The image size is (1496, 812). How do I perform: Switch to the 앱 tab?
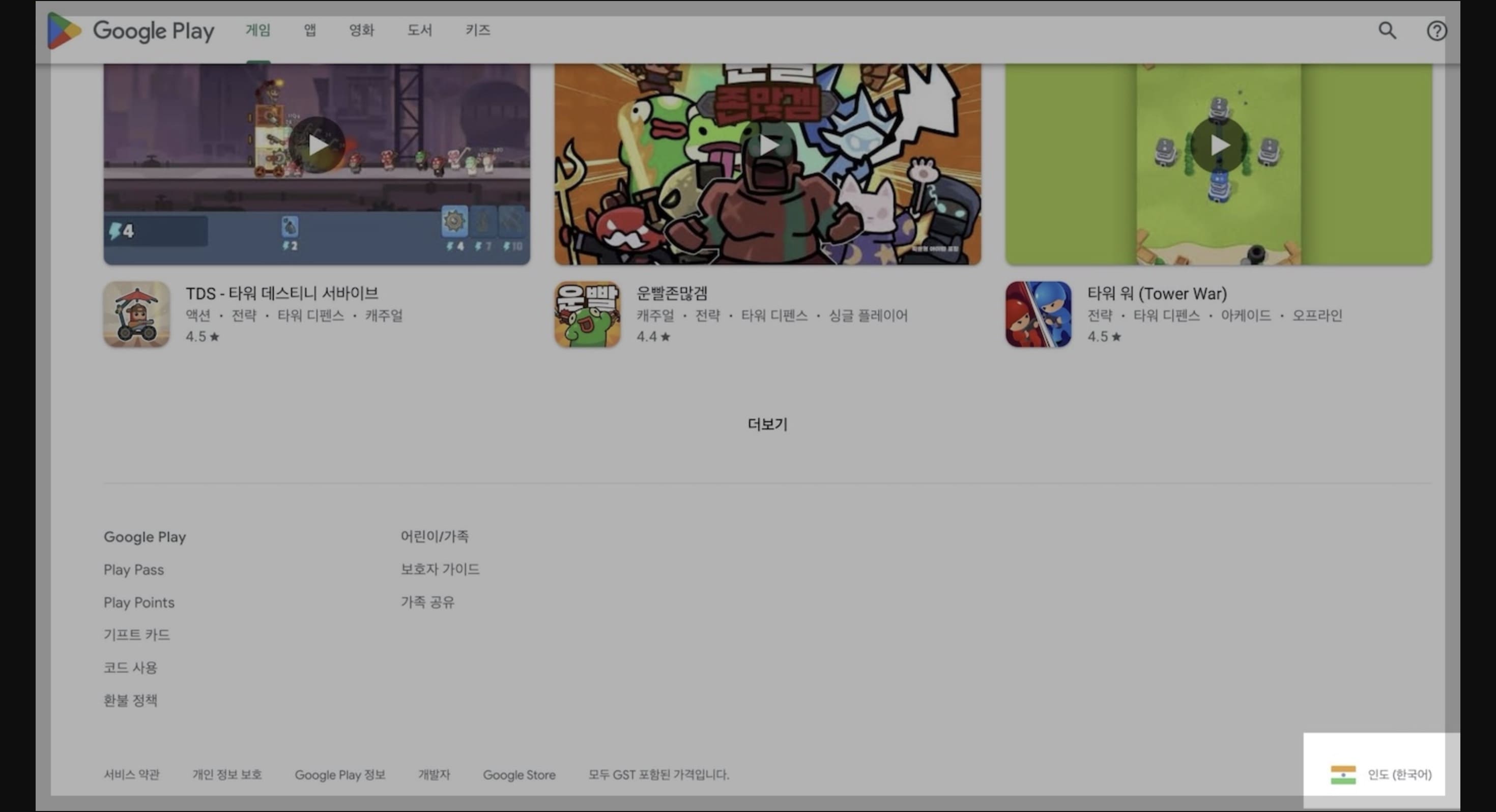(310, 30)
